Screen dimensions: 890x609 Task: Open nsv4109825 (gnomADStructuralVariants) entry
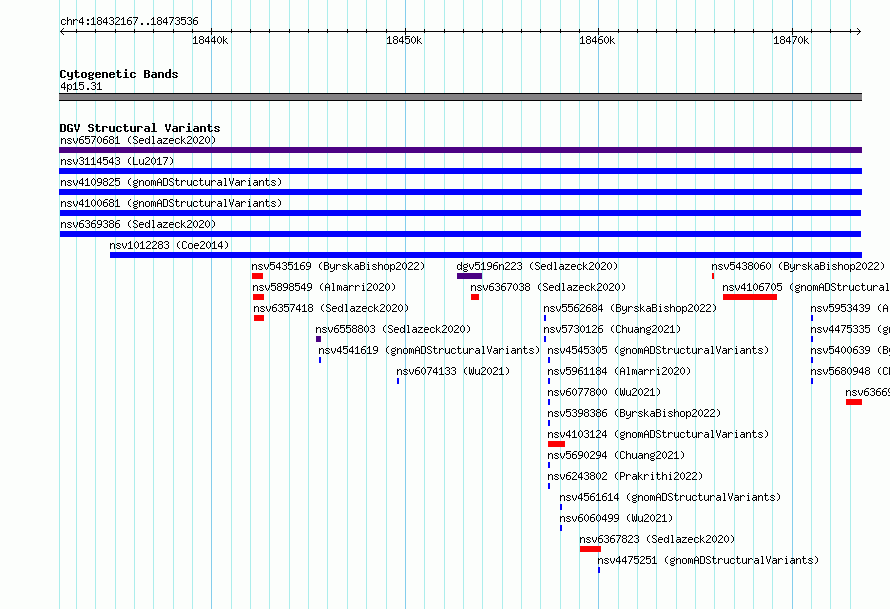coord(171,182)
